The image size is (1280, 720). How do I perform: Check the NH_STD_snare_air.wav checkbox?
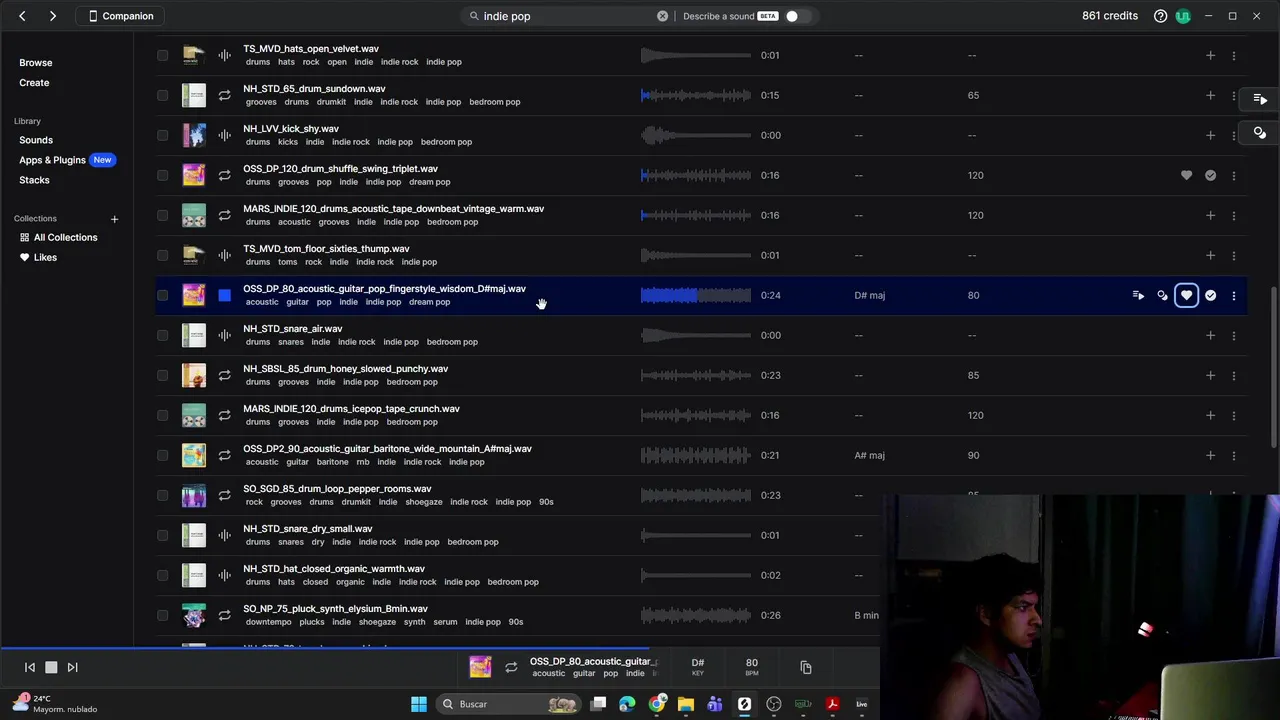pos(162,335)
